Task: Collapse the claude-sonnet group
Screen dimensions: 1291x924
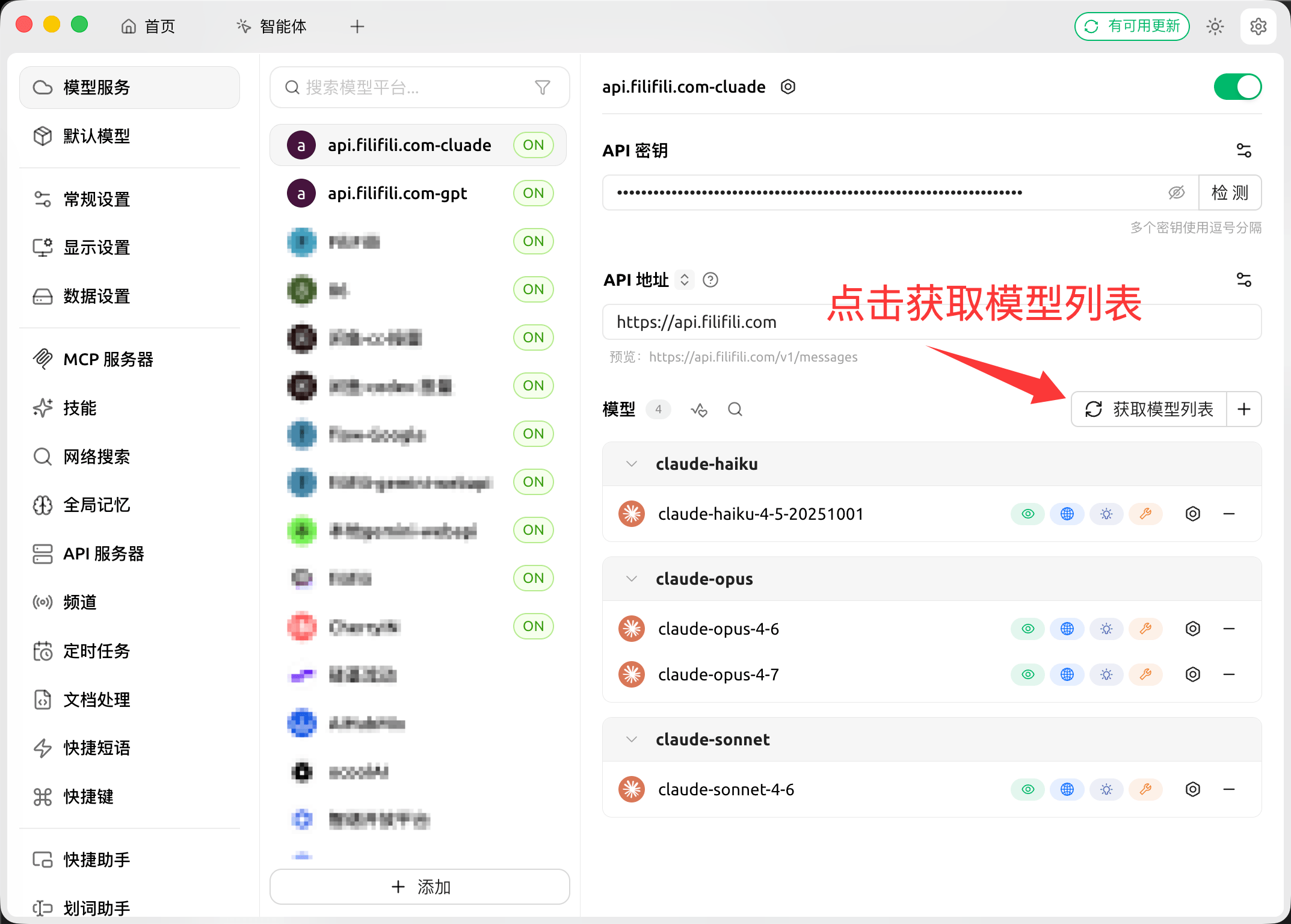Action: coord(632,739)
